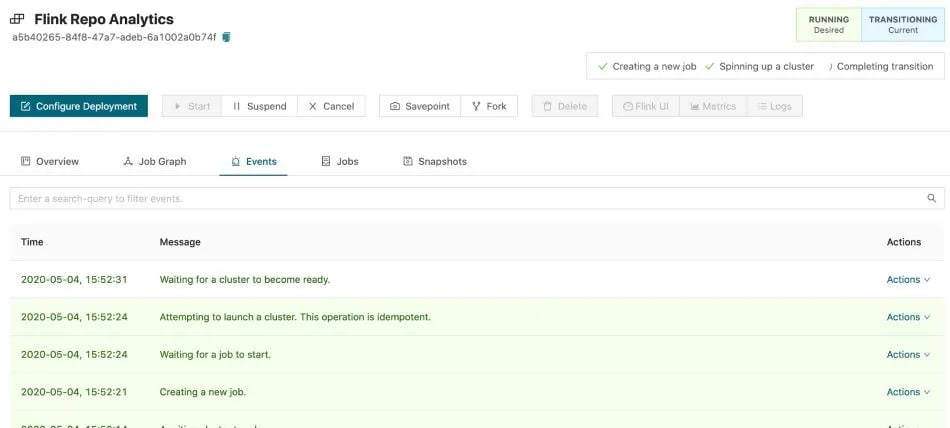Click the deployment ID text a5b40265-84f8-47a7
This screenshot has height=428, width=950.
pos(114,38)
